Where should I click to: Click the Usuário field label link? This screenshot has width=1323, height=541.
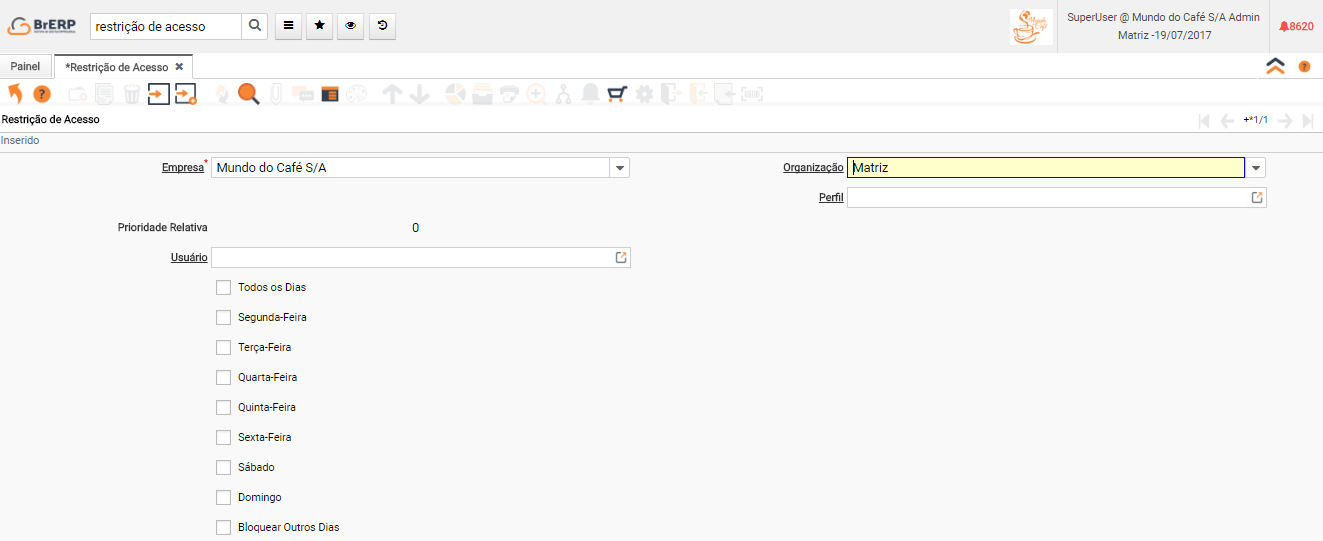coord(189,258)
